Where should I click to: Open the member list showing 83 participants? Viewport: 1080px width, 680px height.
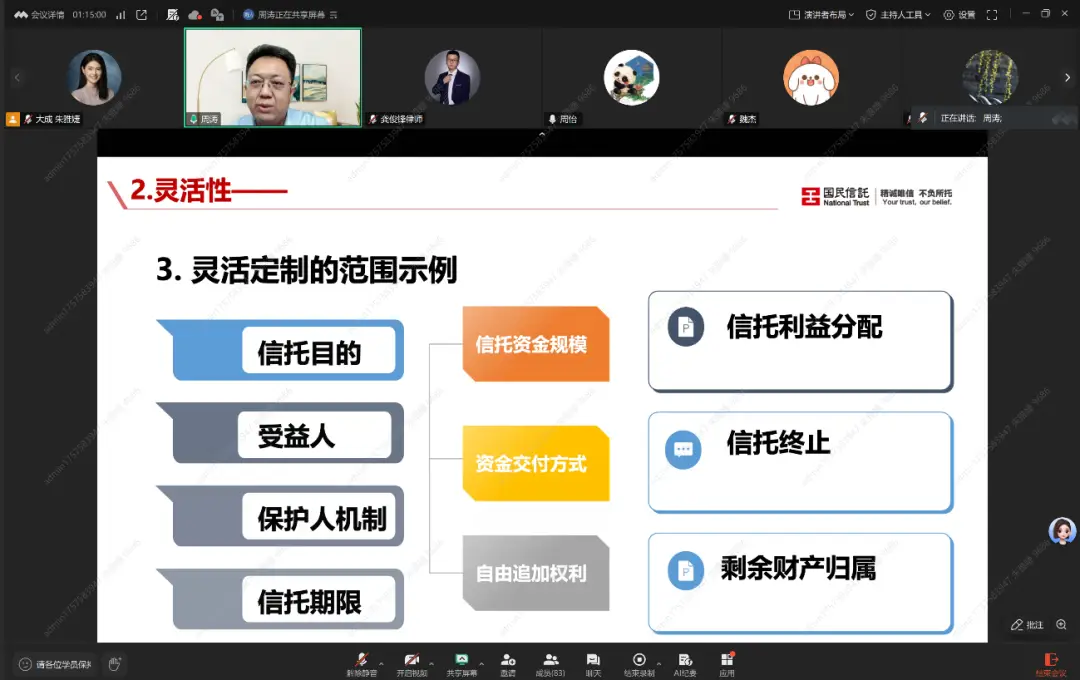[551, 661]
